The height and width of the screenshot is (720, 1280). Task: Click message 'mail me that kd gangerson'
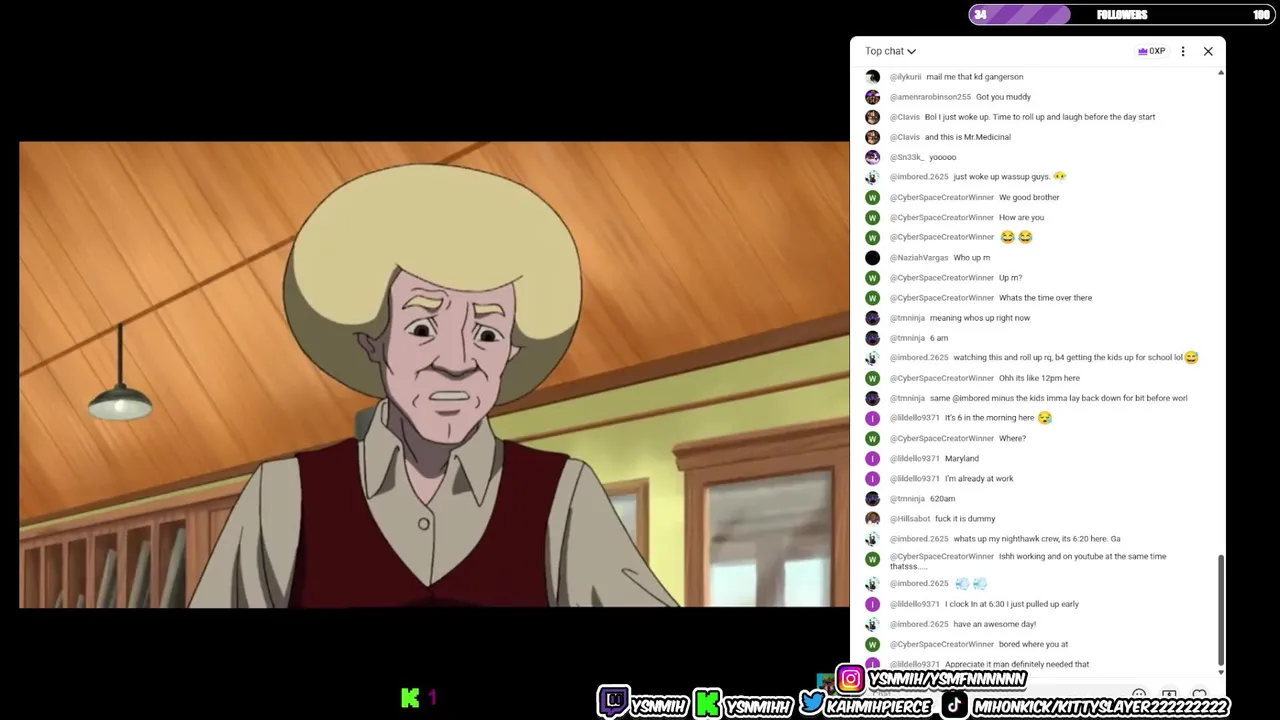pos(975,77)
